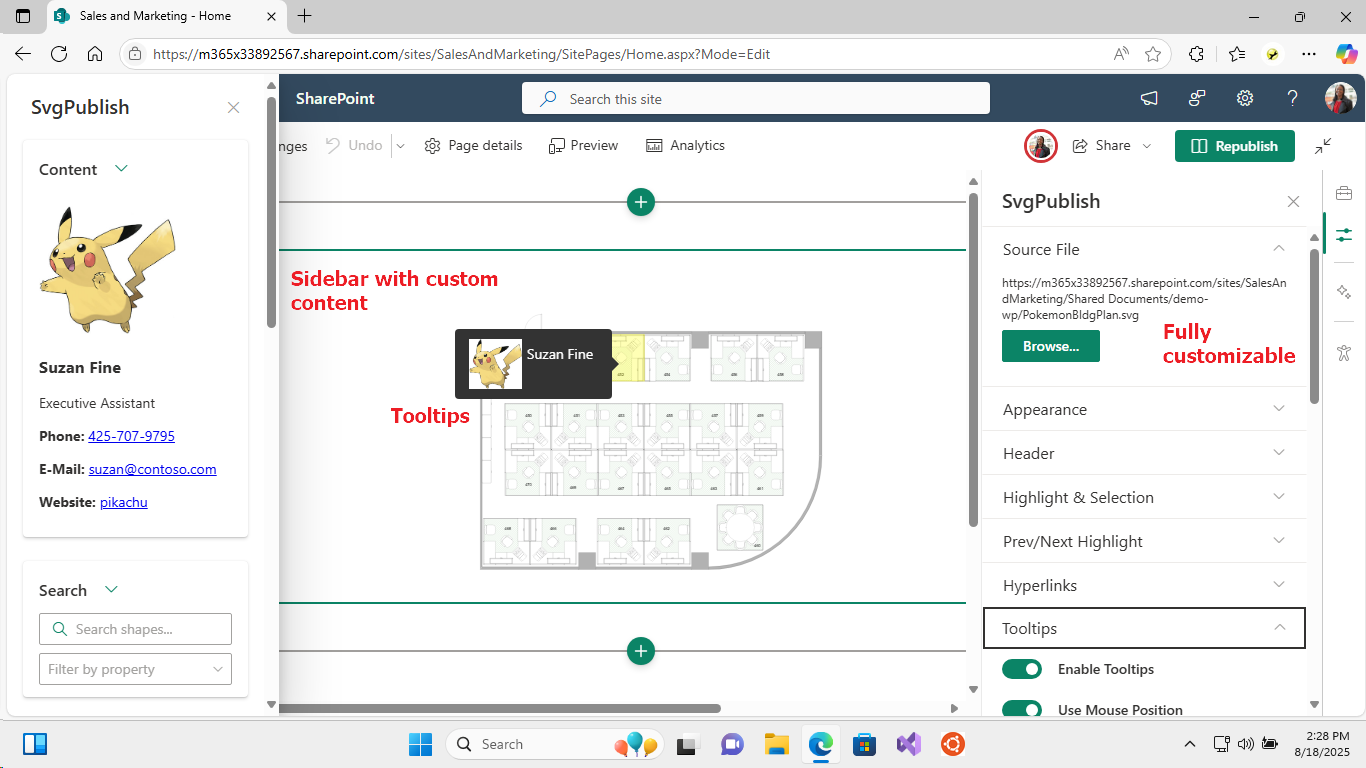Open browser settings and more ellipsis
The height and width of the screenshot is (768, 1366).
click(x=1309, y=54)
